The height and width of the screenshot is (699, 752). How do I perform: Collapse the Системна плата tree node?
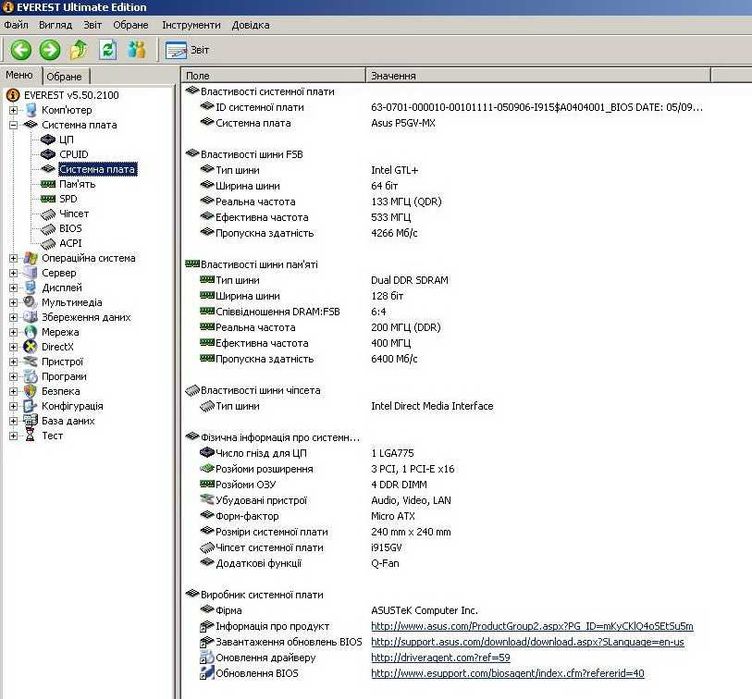click(13, 125)
